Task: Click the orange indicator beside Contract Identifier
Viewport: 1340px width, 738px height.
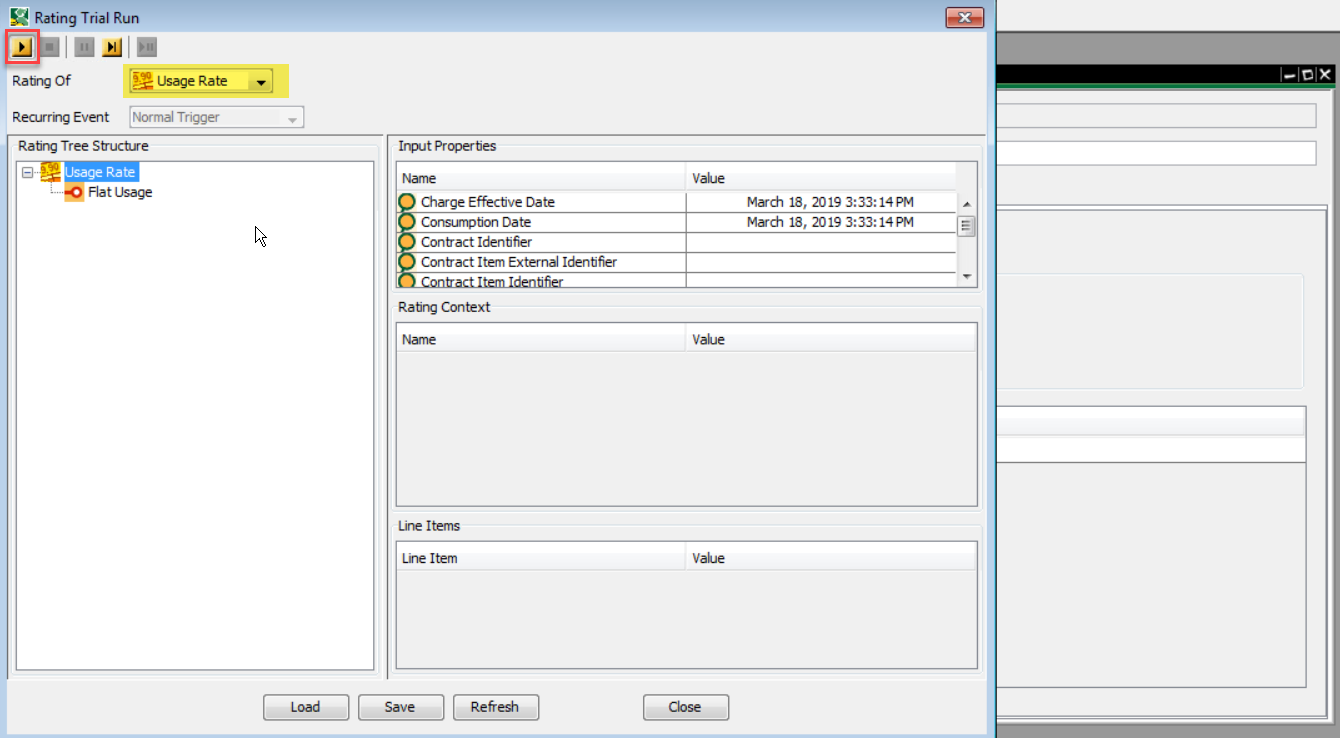Action: [406, 241]
